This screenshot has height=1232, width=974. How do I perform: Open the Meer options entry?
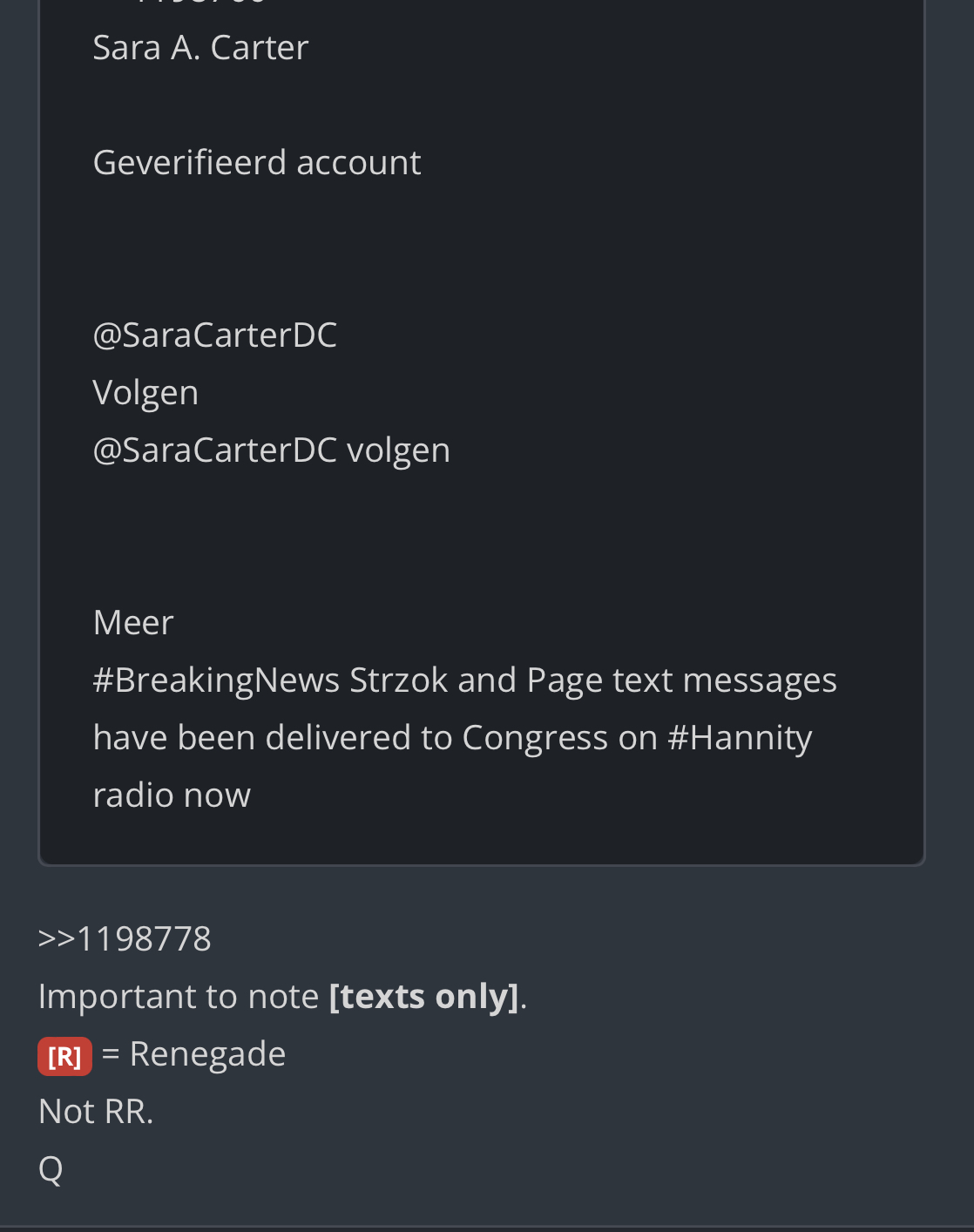point(133,623)
